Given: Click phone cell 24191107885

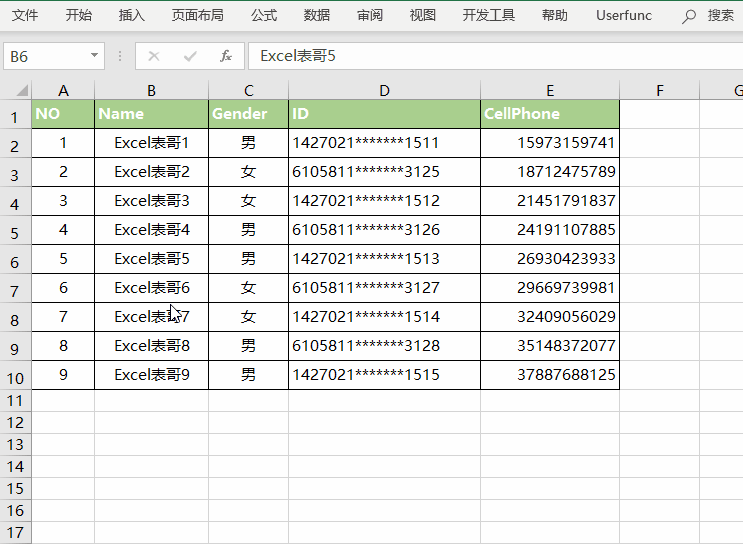Looking at the screenshot, I should click(x=550, y=230).
